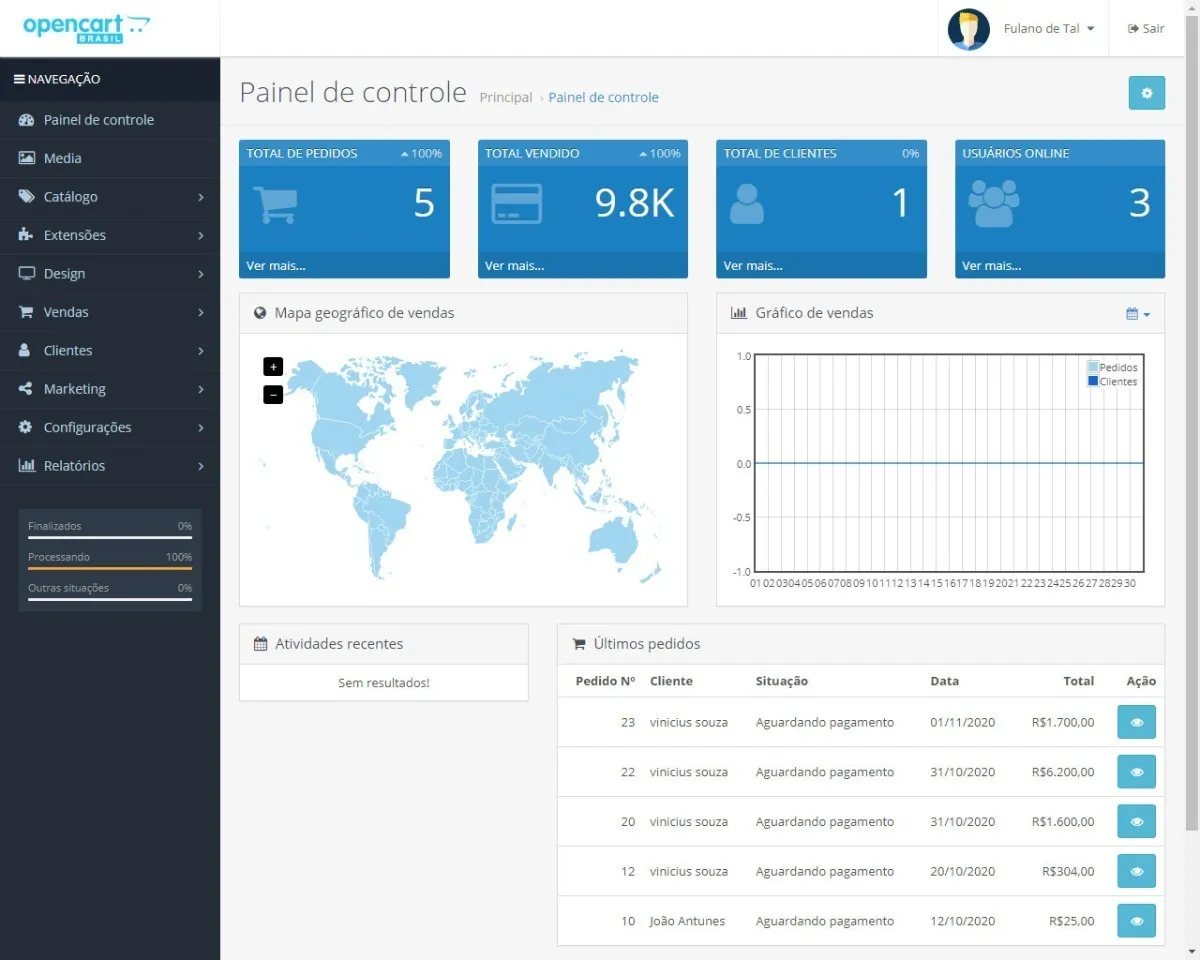Click Ver mais under Total de Clientes
The width and height of the screenshot is (1200, 960).
[x=753, y=266]
